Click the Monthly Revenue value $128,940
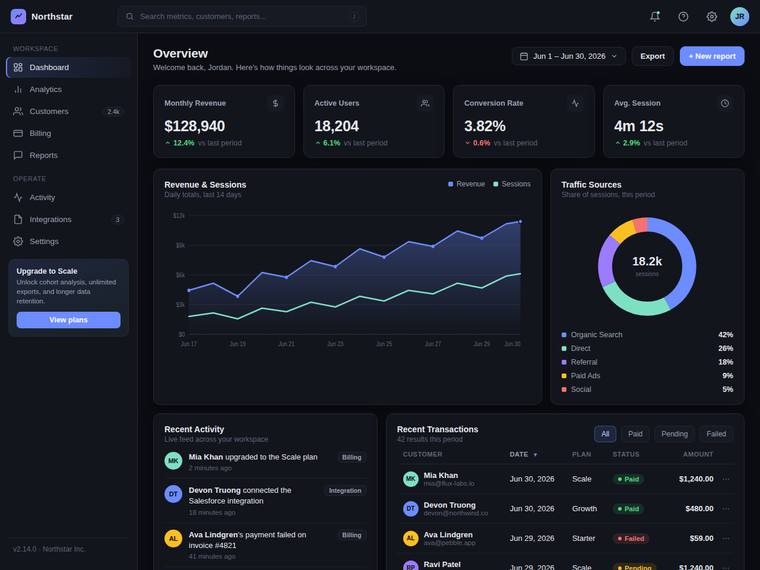The image size is (760, 570). [x=194, y=126]
